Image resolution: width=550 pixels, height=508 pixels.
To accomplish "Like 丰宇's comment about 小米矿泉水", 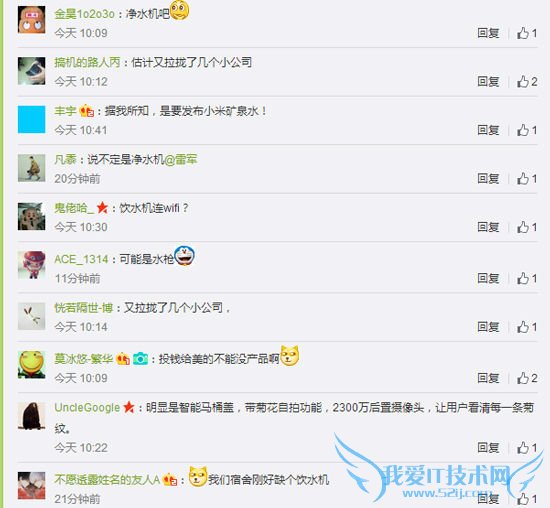I will pos(526,130).
